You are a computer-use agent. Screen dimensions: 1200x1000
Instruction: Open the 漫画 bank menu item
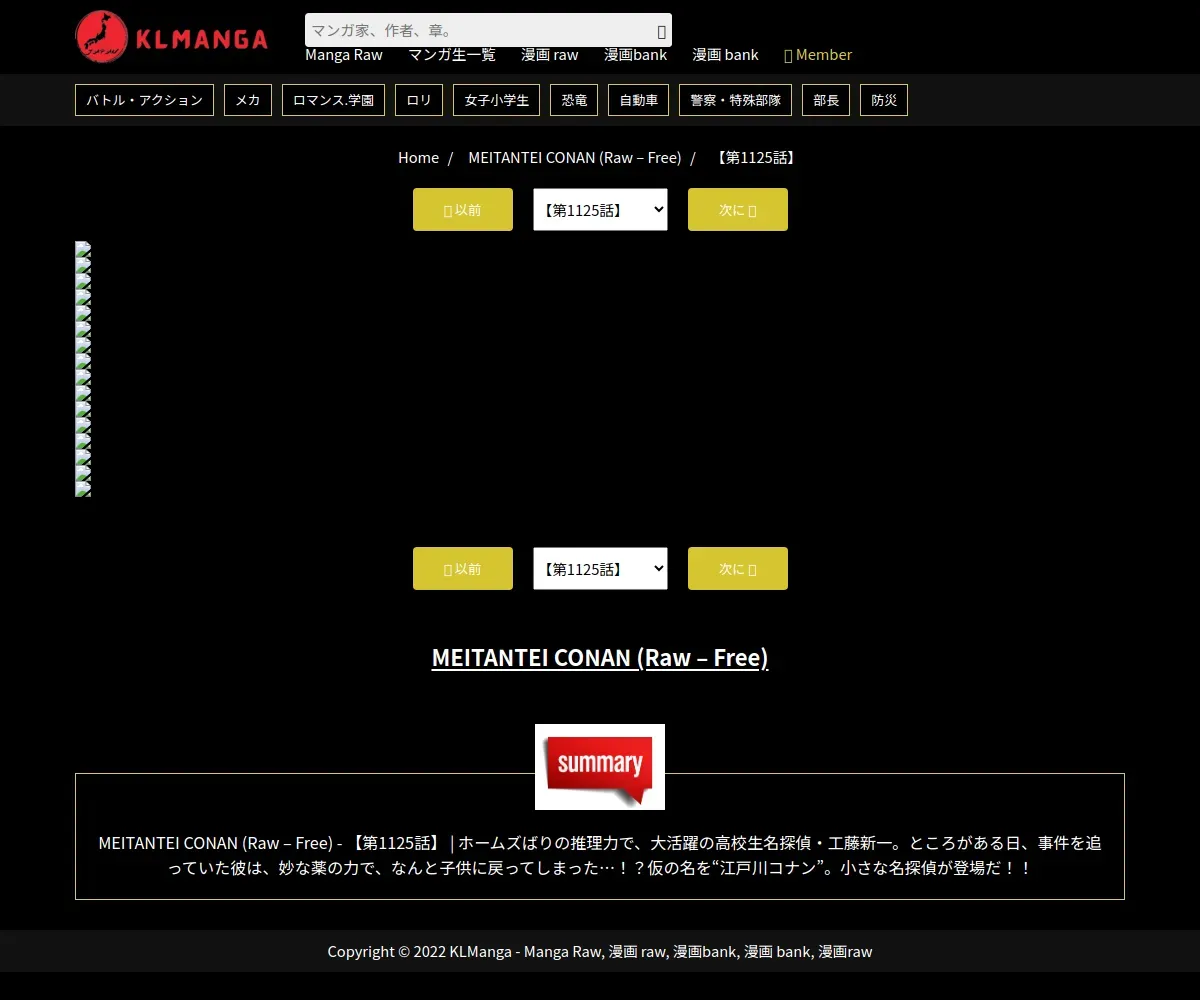(x=726, y=55)
